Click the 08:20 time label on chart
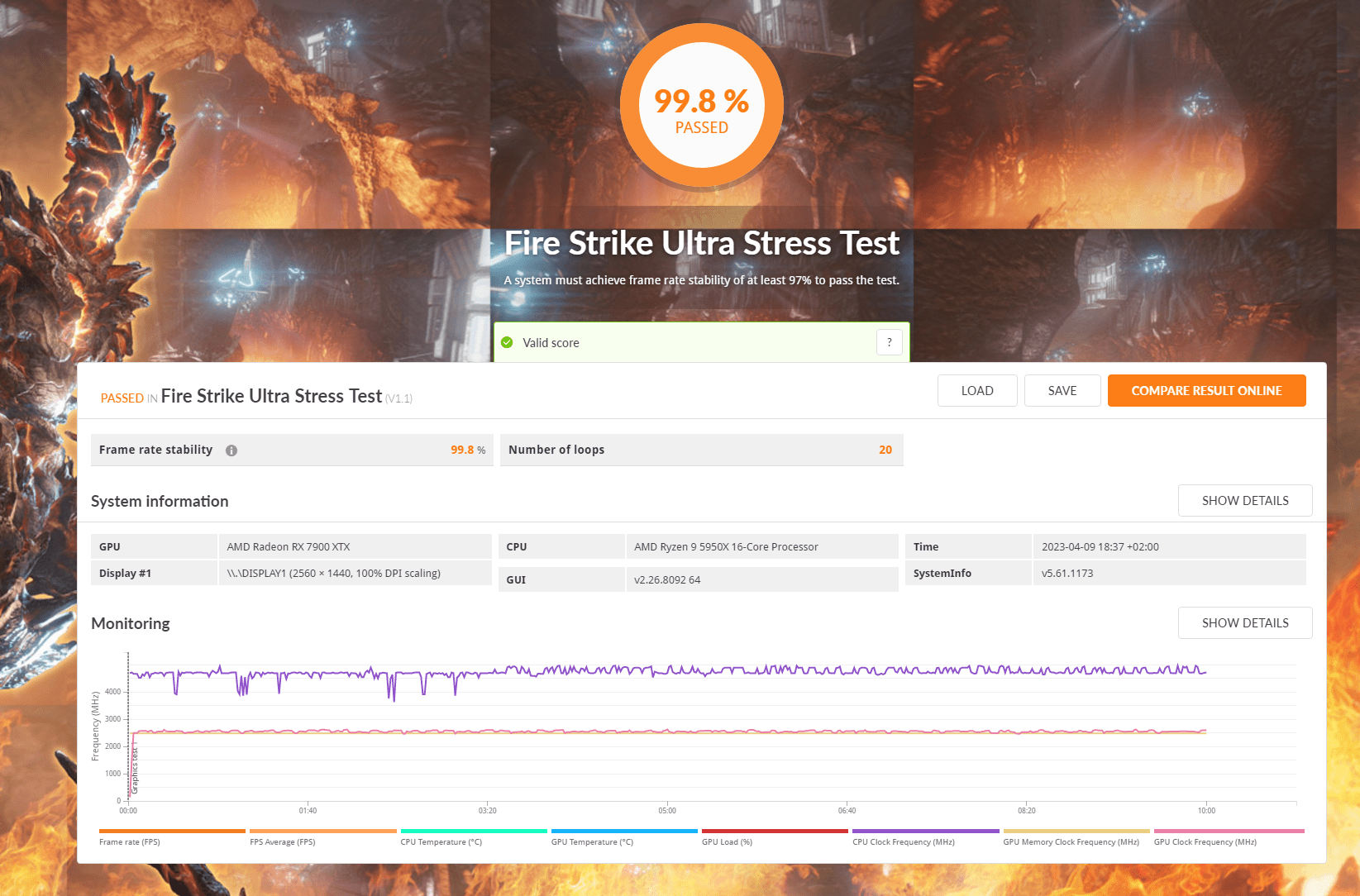Viewport: 1360px width, 896px height. (x=1027, y=811)
